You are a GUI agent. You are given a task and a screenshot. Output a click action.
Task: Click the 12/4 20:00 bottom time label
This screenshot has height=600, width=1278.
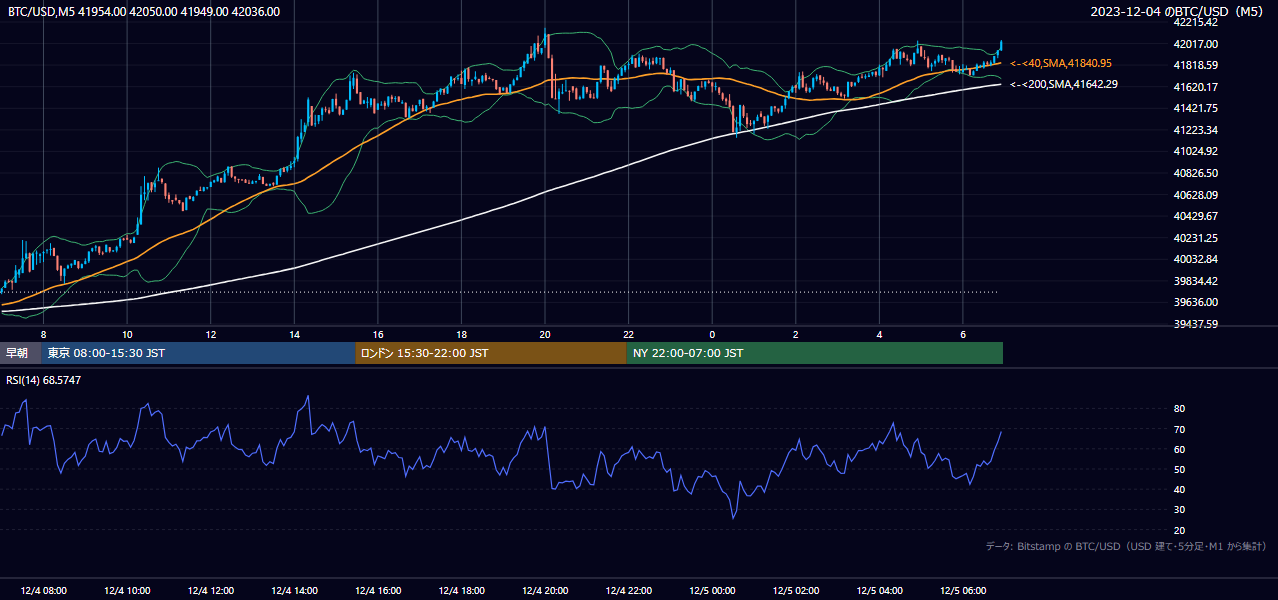[545, 591]
